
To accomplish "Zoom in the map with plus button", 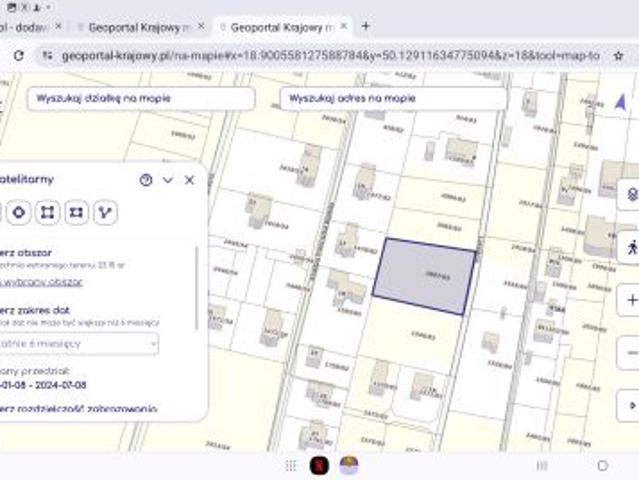I will click(631, 300).
